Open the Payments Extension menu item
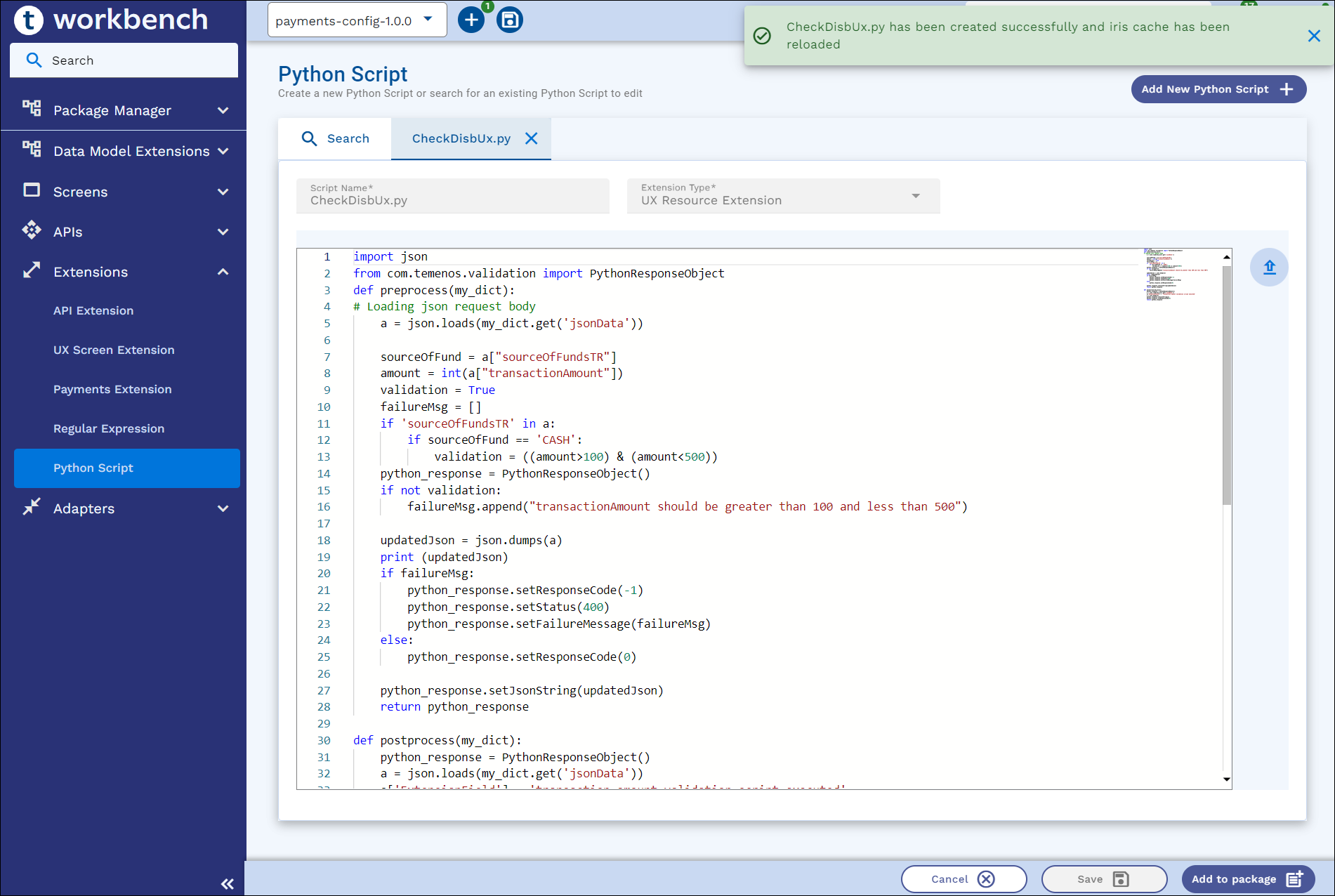The height and width of the screenshot is (896, 1335). [112, 389]
